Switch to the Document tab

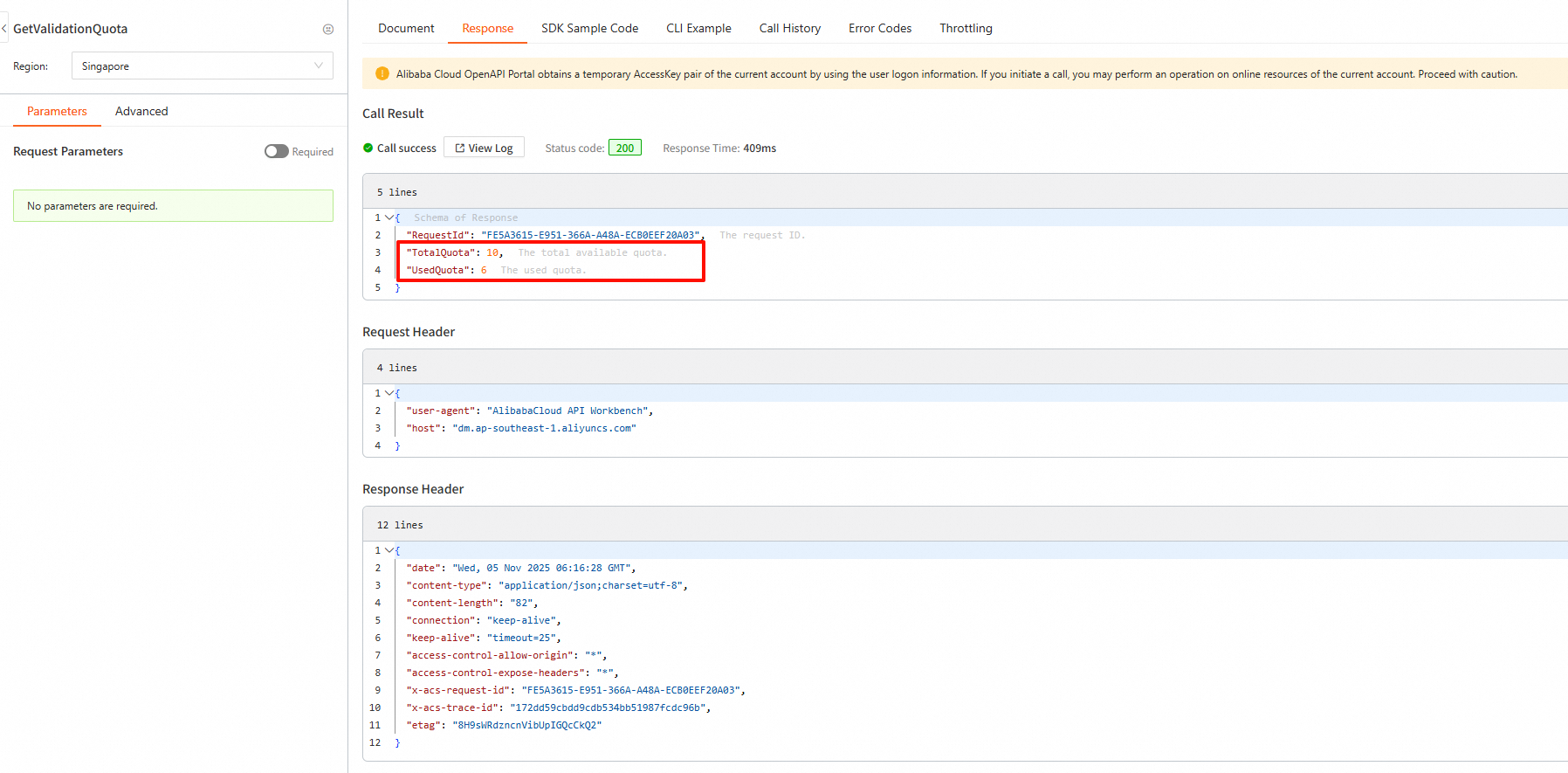click(406, 28)
